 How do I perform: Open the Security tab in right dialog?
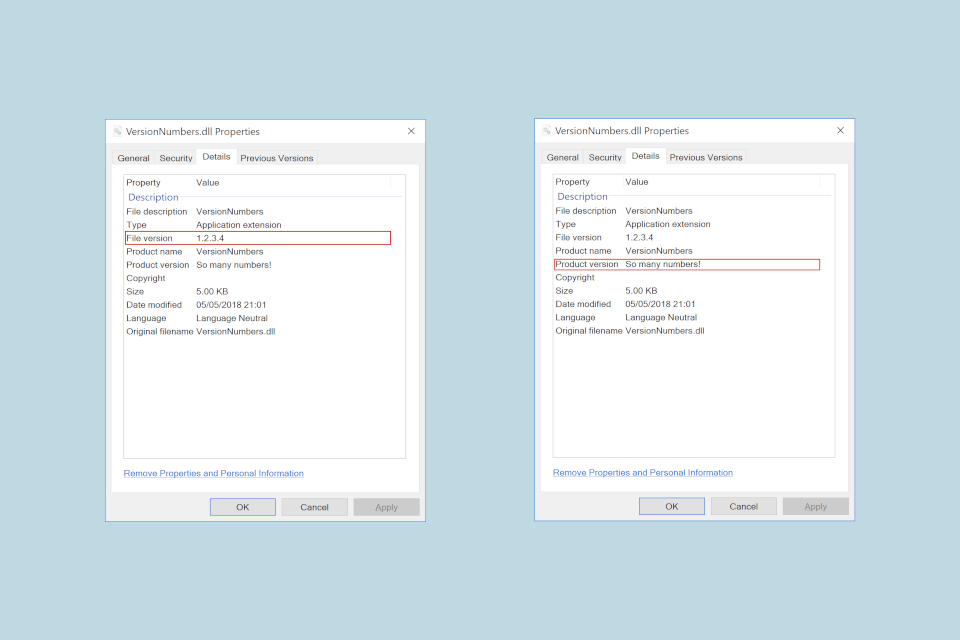click(x=604, y=157)
